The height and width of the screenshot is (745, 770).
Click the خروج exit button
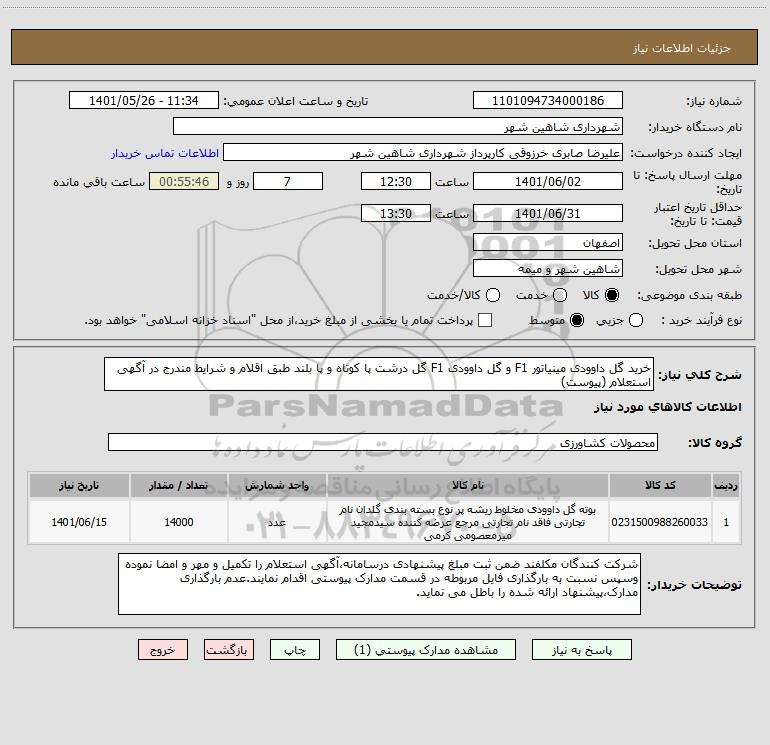(x=163, y=650)
